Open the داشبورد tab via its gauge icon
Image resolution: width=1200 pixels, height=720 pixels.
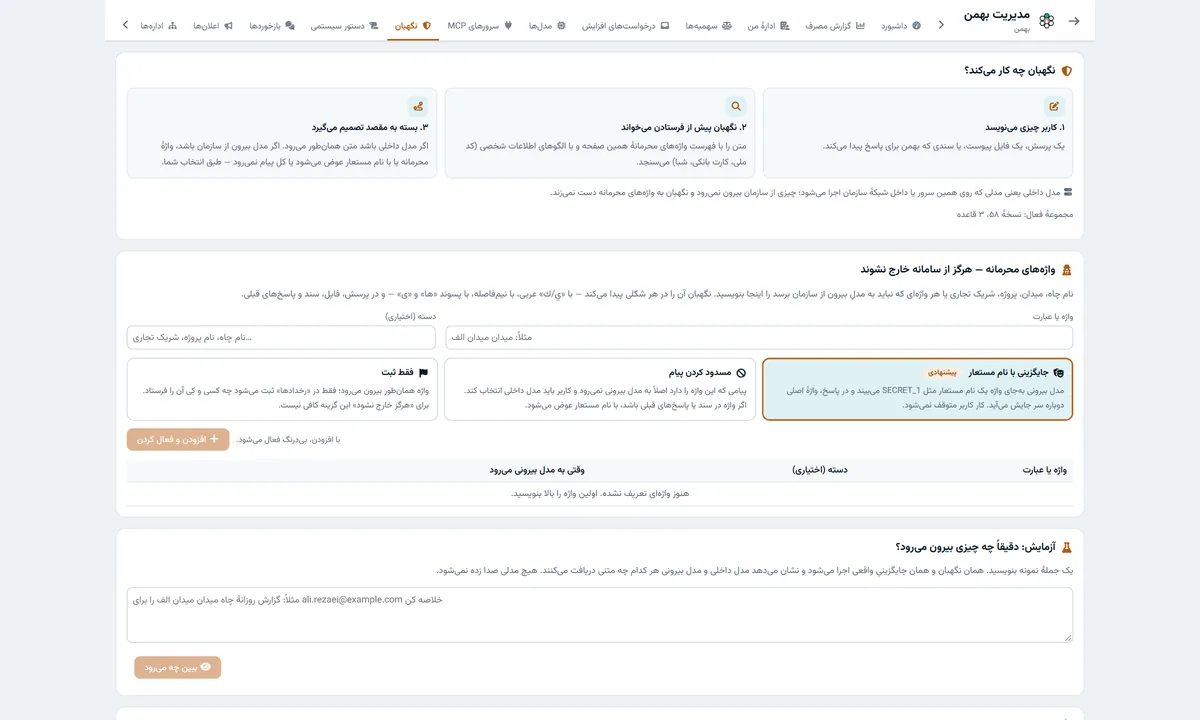[916, 25]
